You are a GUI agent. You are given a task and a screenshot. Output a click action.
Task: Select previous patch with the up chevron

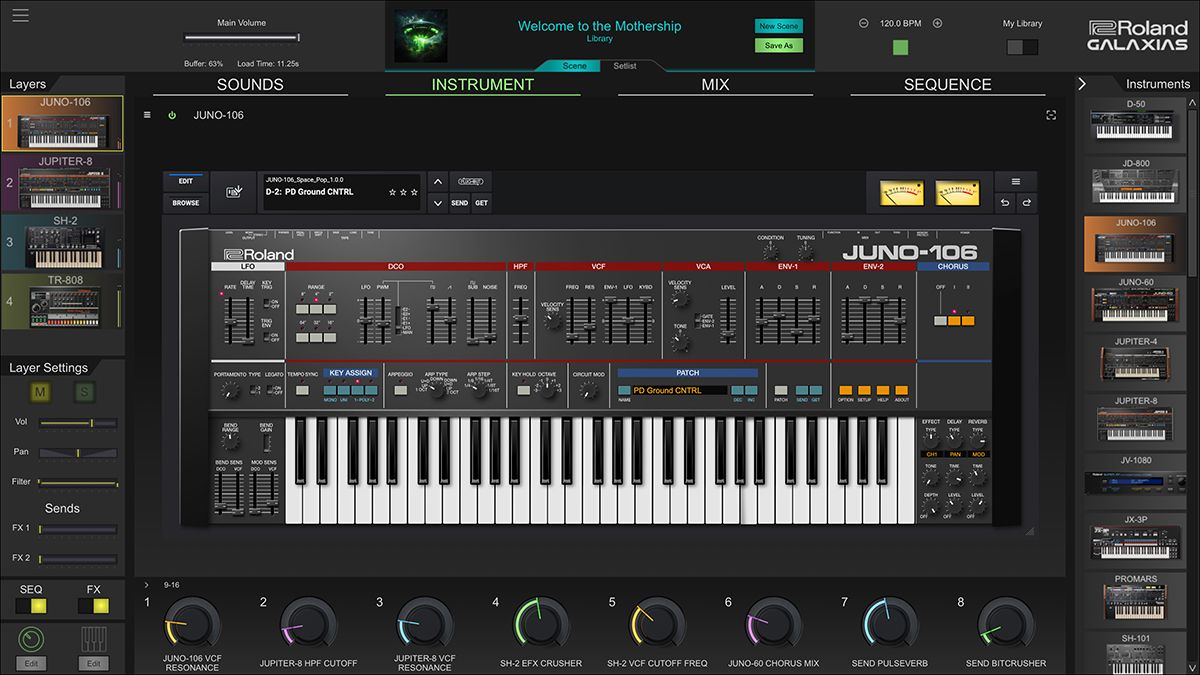437,182
